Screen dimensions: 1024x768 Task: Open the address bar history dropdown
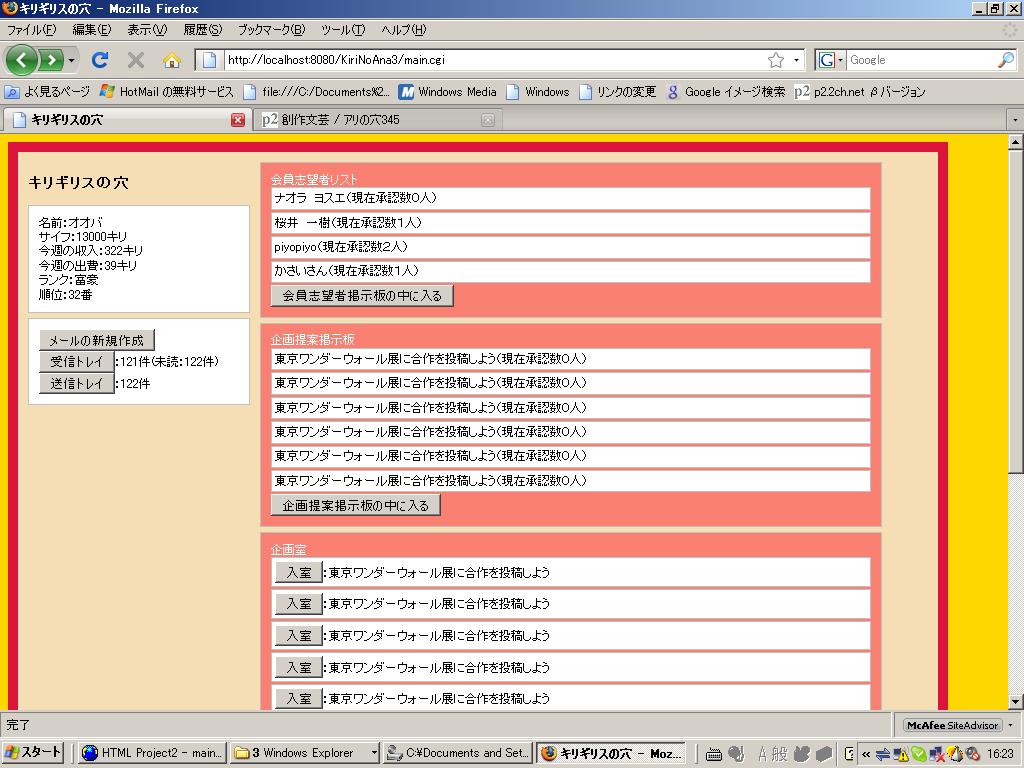tap(796, 60)
